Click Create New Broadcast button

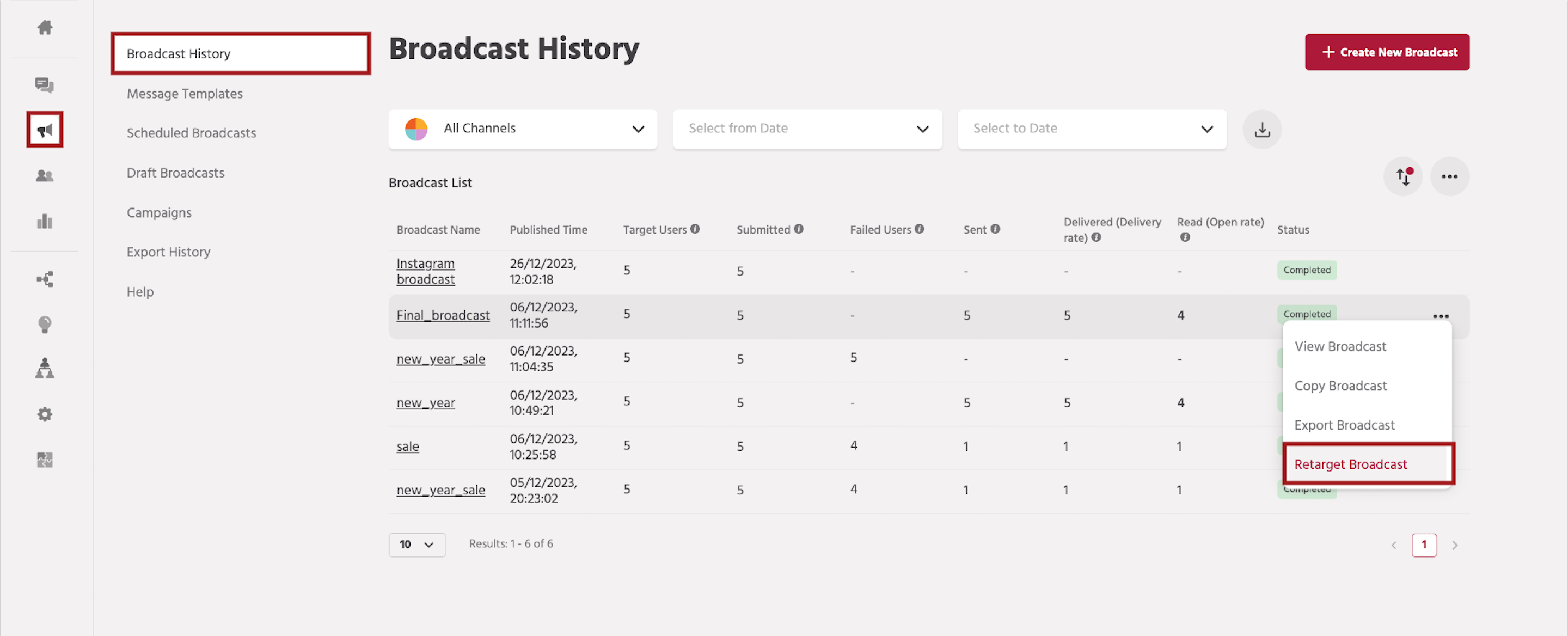(x=1387, y=52)
